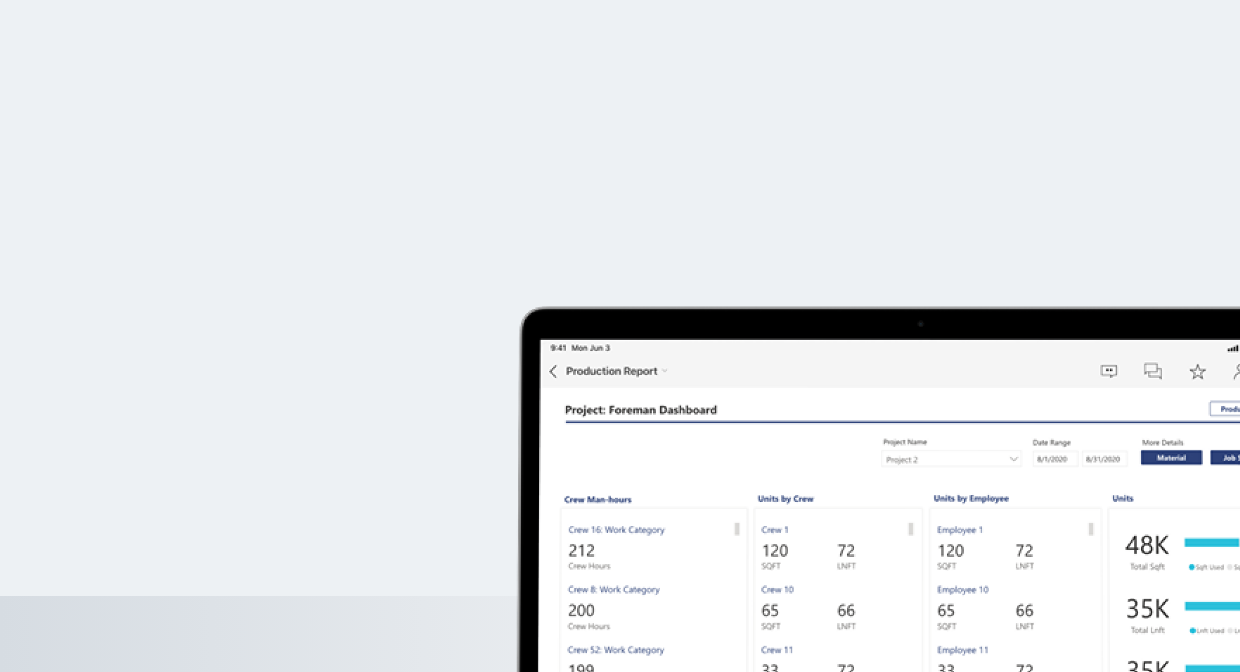Click the Lnft Used legend marker
This screenshot has height=672, width=1240.
coord(1192,631)
